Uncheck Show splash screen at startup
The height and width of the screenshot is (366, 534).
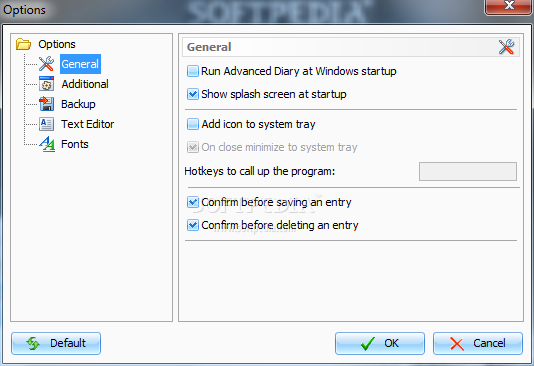click(x=193, y=94)
